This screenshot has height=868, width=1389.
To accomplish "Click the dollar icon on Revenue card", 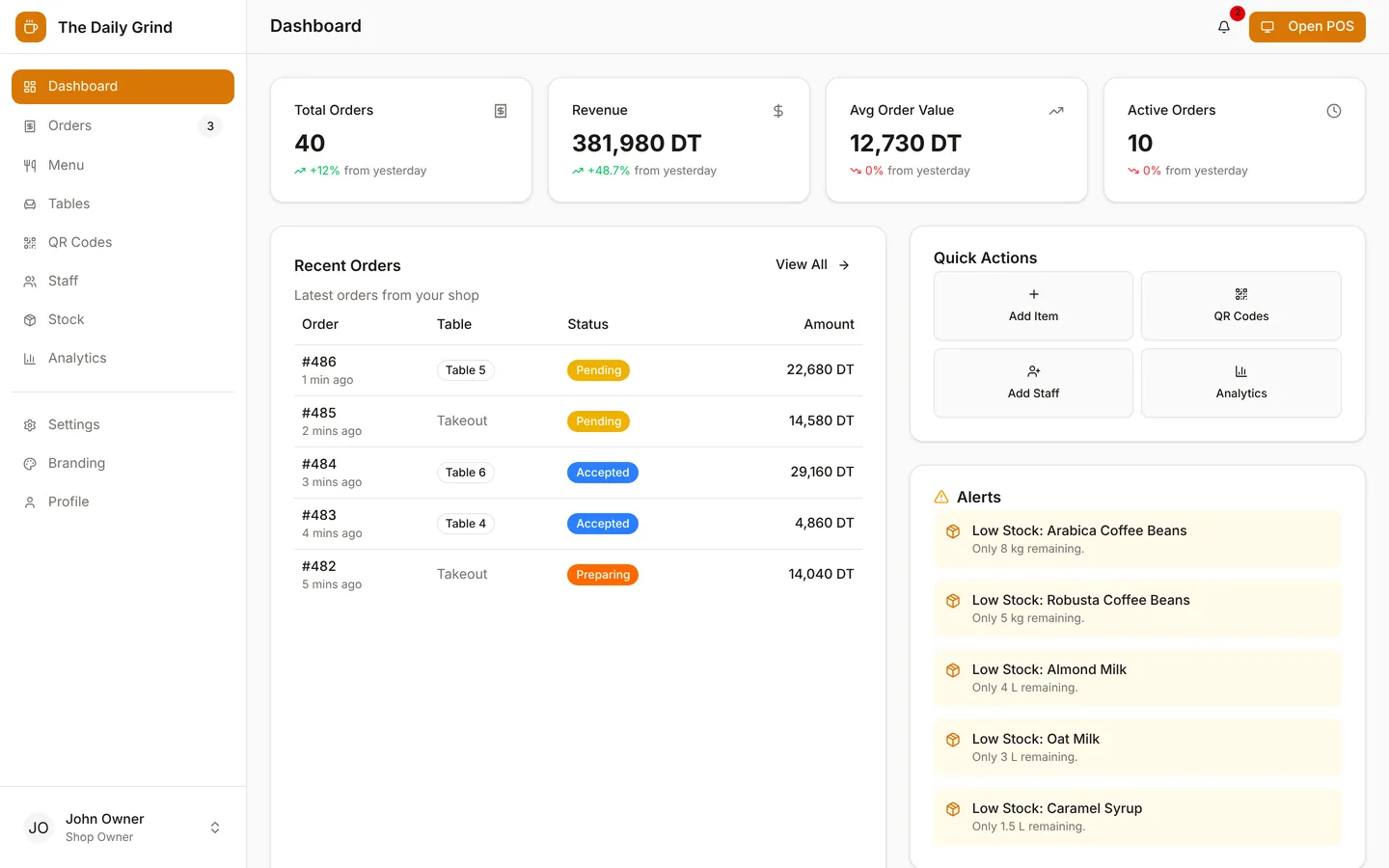I will tap(778, 111).
